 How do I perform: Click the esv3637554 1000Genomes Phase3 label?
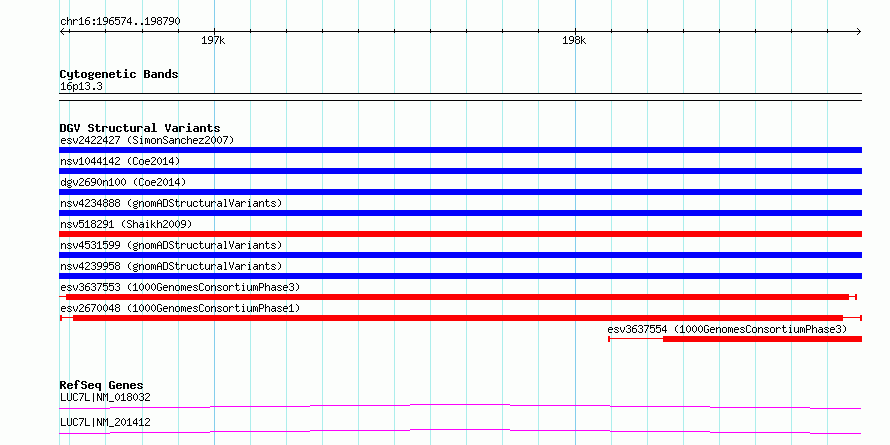pyautogui.click(x=727, y=329)
